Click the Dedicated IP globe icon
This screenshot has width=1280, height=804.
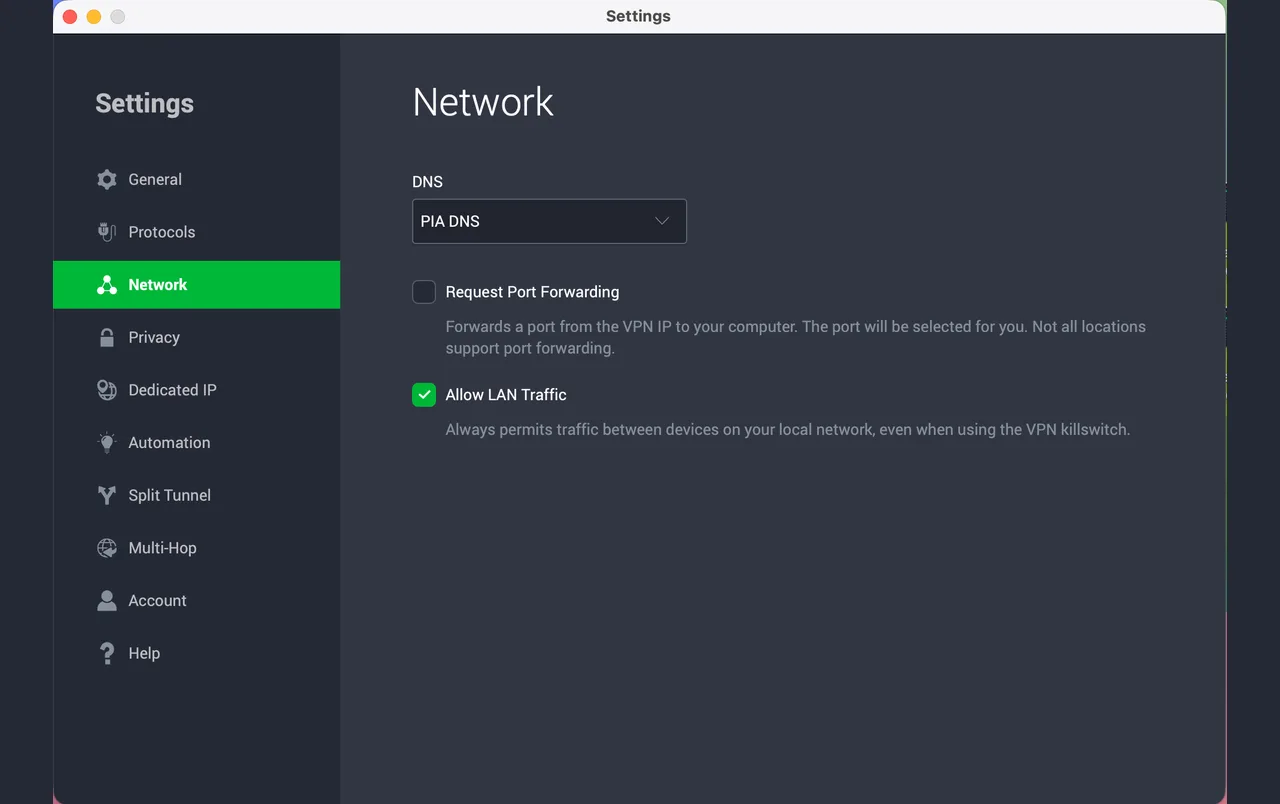pos(107,390)
